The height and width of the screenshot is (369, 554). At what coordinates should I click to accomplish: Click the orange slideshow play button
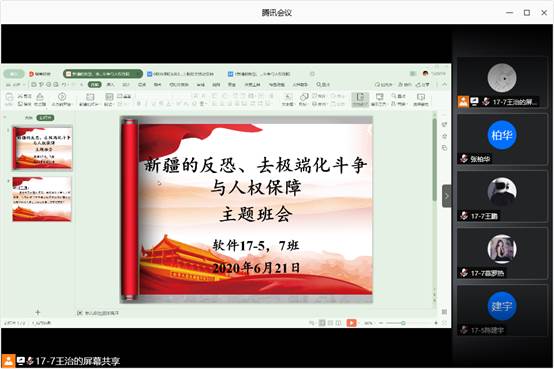(351, 323)
